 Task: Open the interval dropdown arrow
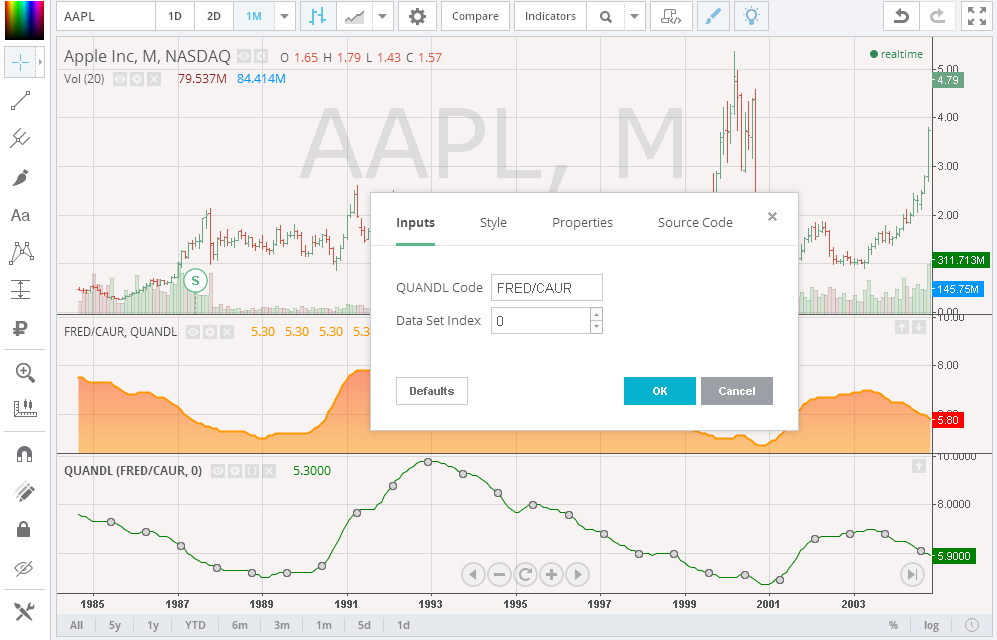click(284, 17)
